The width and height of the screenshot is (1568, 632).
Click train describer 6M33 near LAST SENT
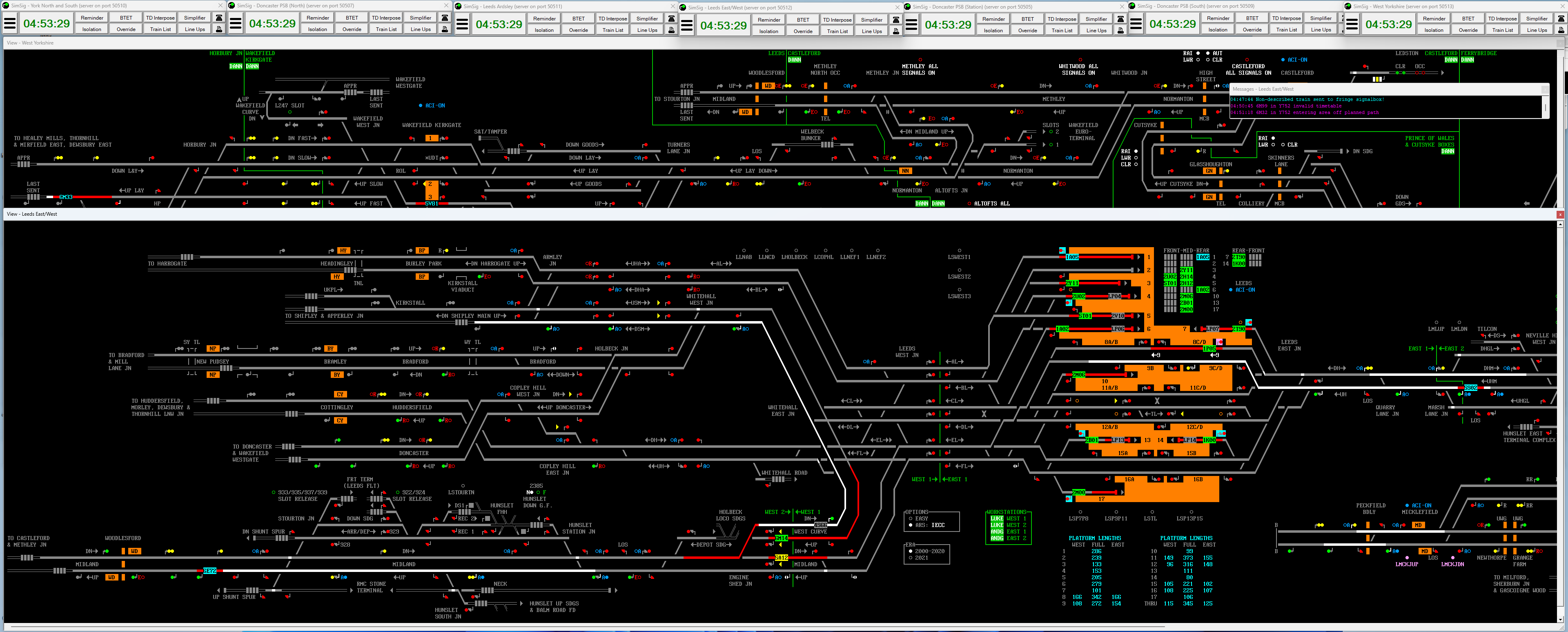[x=66, y=197]
